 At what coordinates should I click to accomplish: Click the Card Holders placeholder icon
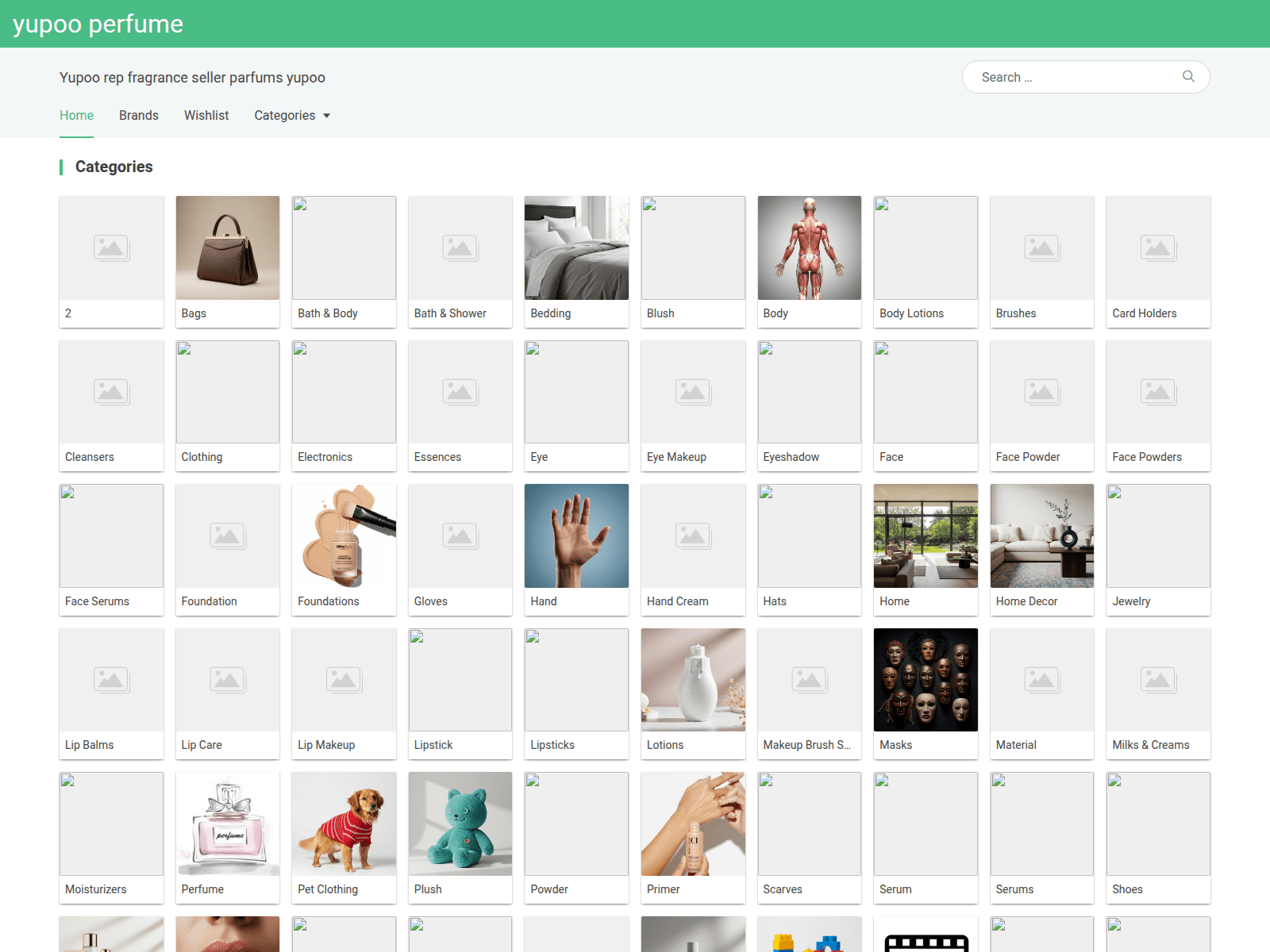1159,248
